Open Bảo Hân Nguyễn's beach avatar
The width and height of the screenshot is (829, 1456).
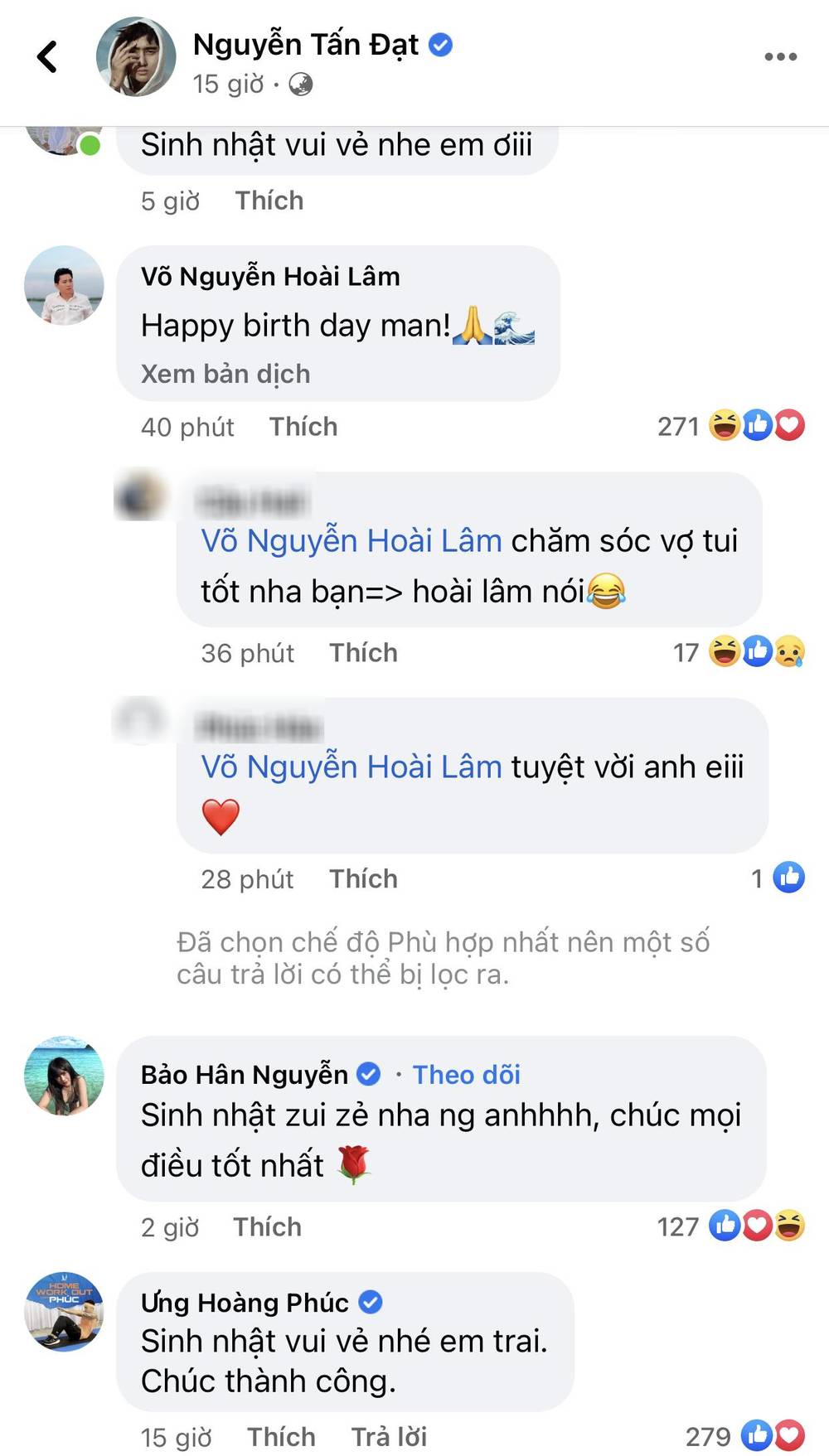point(65,1075)
